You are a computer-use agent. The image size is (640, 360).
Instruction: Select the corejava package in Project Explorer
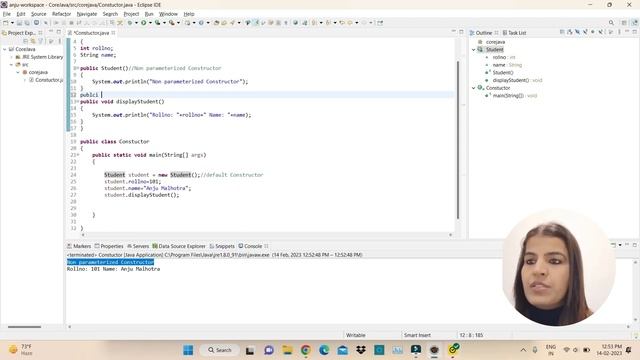[38, 72]
